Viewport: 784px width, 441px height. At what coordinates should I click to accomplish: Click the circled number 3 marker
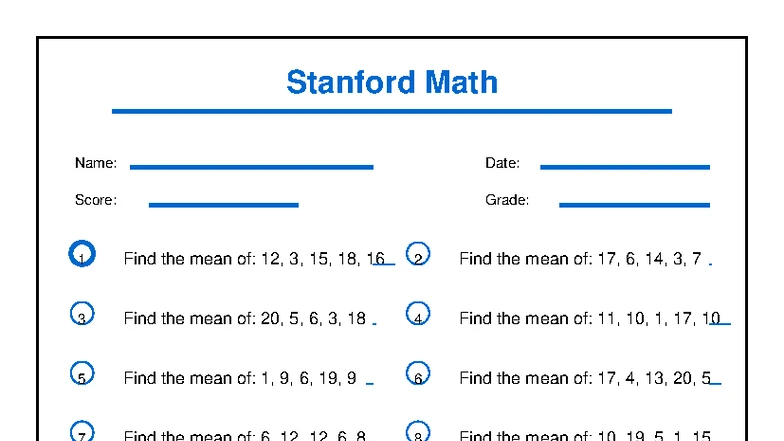click(x=83, y=314)
